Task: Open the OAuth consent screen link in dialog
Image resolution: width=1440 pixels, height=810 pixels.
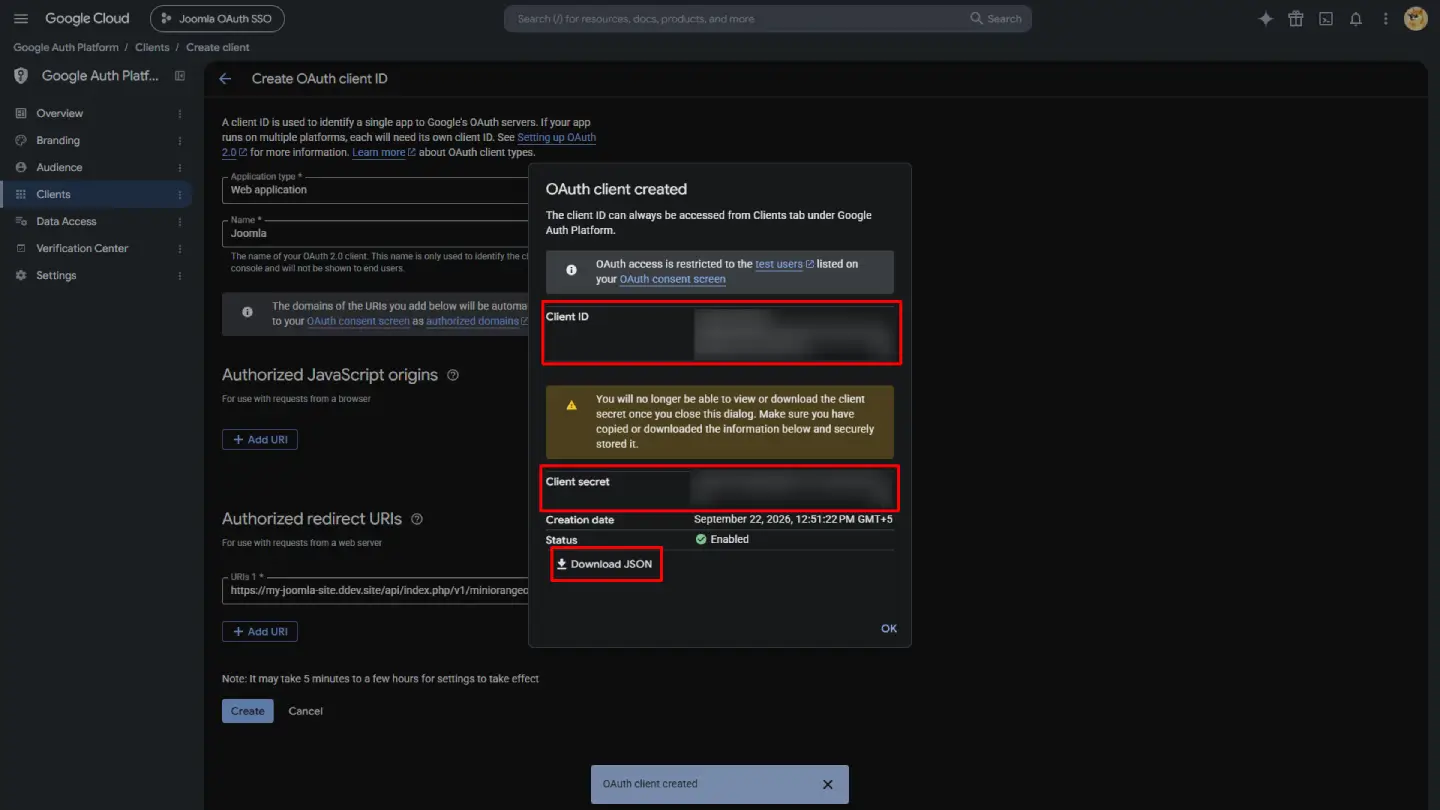Action: pyautogui.click(x=672, y=279)
